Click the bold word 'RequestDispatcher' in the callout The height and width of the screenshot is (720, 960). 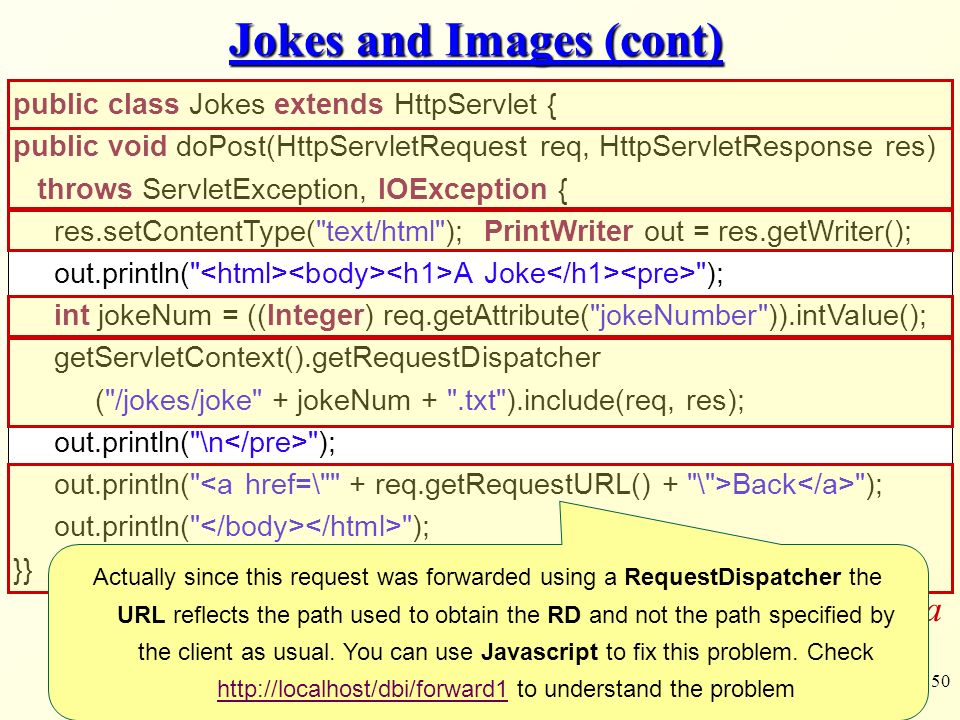(x=732, y=577)
